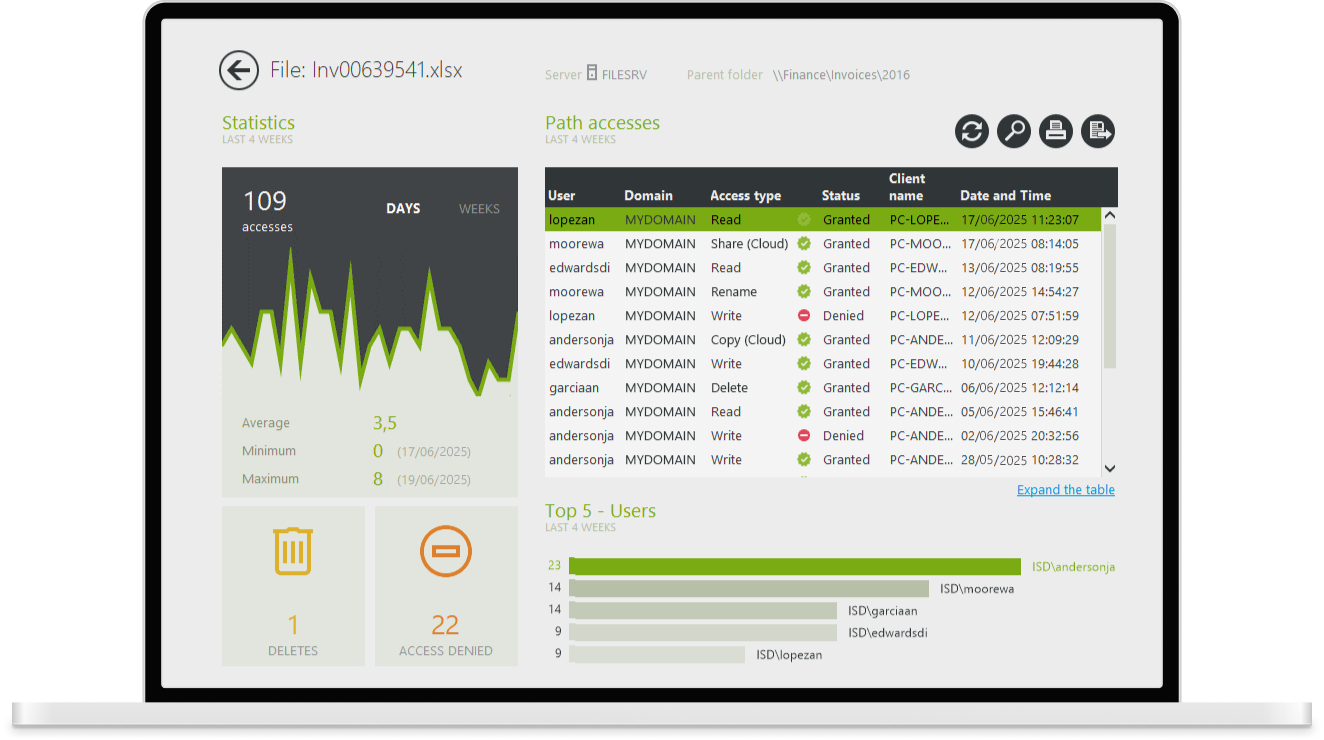Click the accesses line chart

click(370, 320)
